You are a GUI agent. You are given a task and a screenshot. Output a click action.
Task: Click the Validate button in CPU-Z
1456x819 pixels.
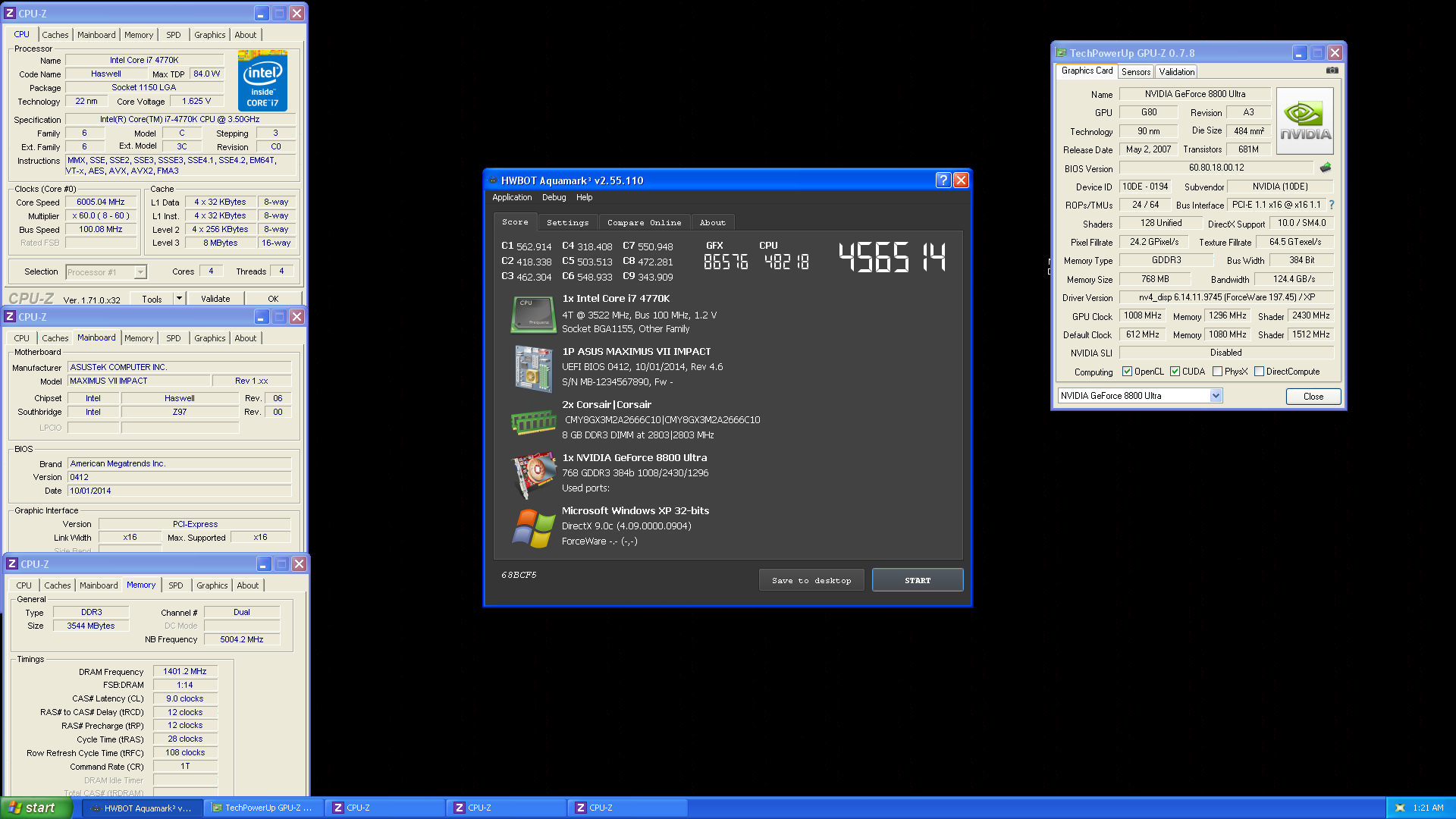coord(215,299)
